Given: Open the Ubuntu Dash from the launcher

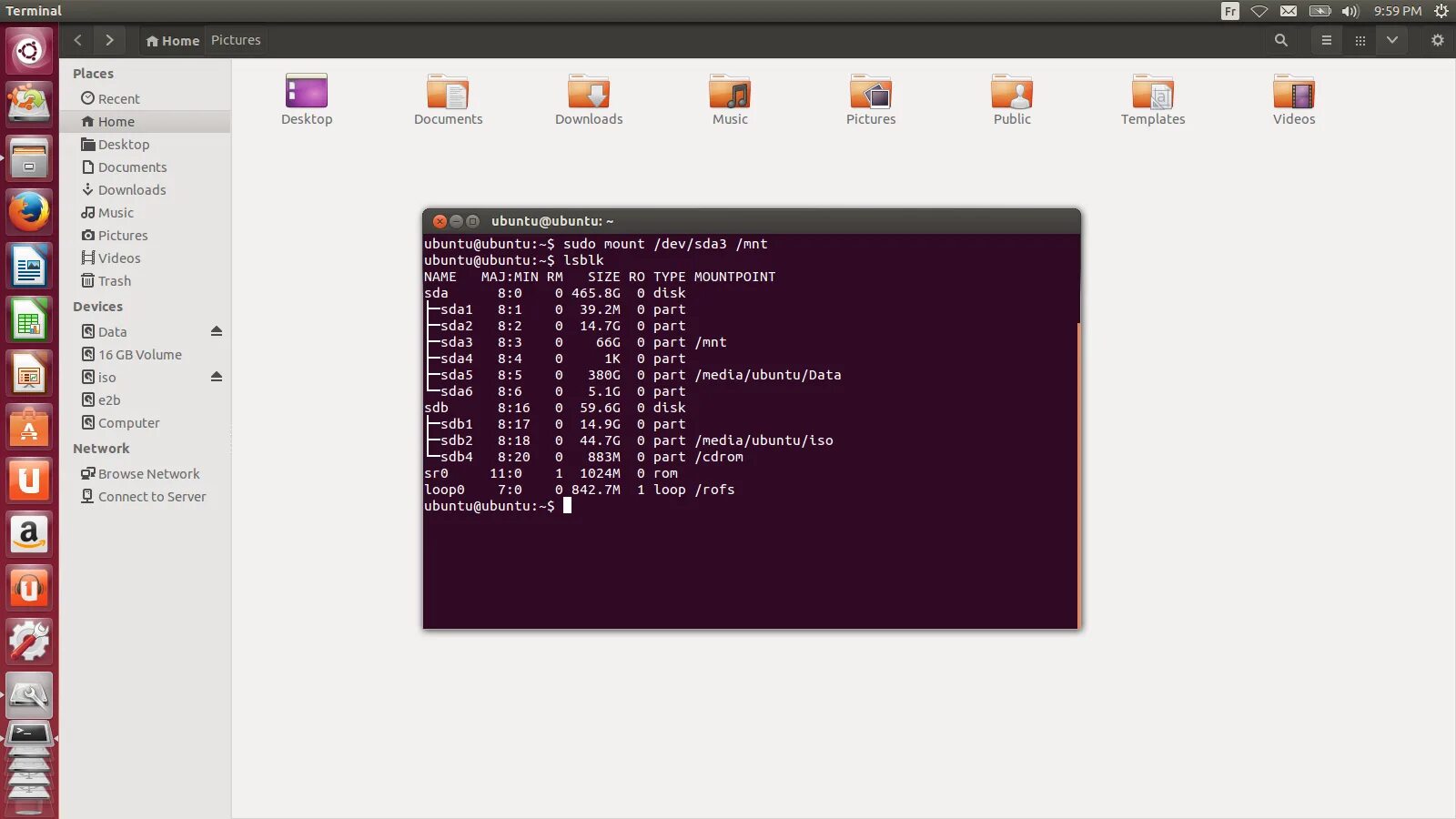Looking at the screenshot, I should 29,50.
